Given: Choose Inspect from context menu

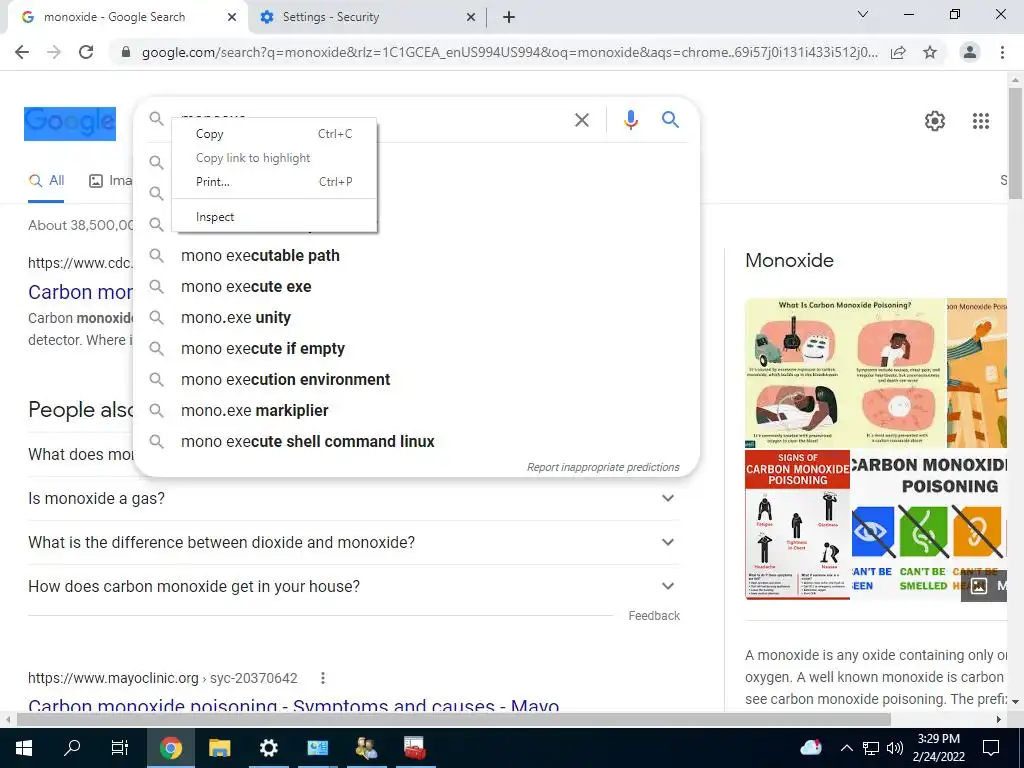Looking at the screenshot, I should [274, 217].
